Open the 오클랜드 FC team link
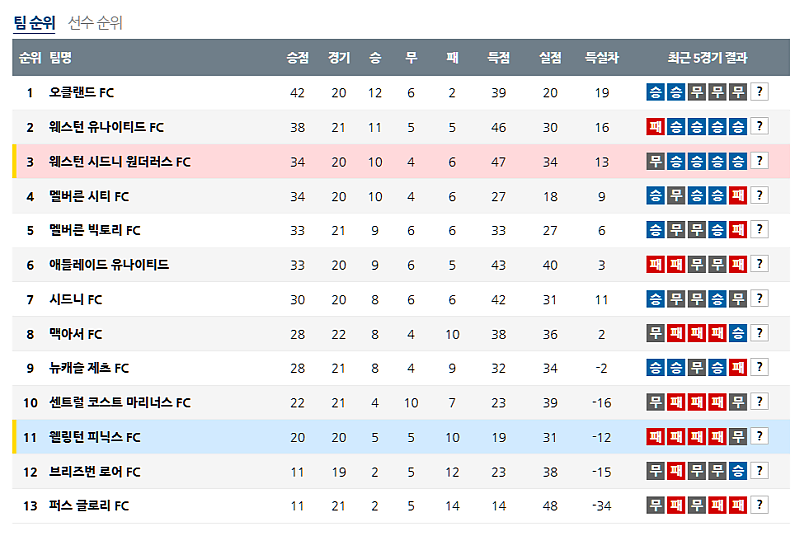 [82, 93]
